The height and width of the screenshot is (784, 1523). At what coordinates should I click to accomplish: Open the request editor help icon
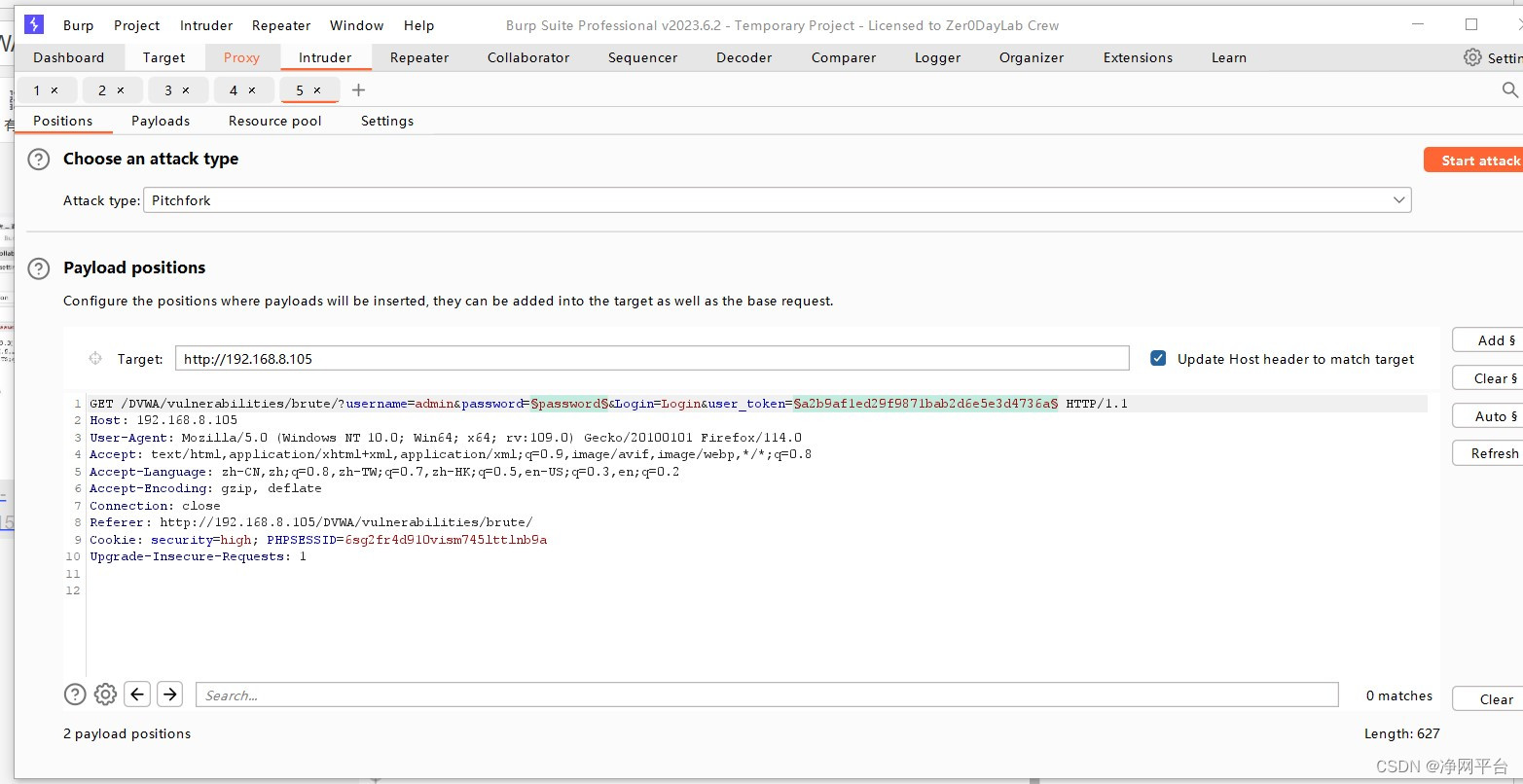click(75, 694)
